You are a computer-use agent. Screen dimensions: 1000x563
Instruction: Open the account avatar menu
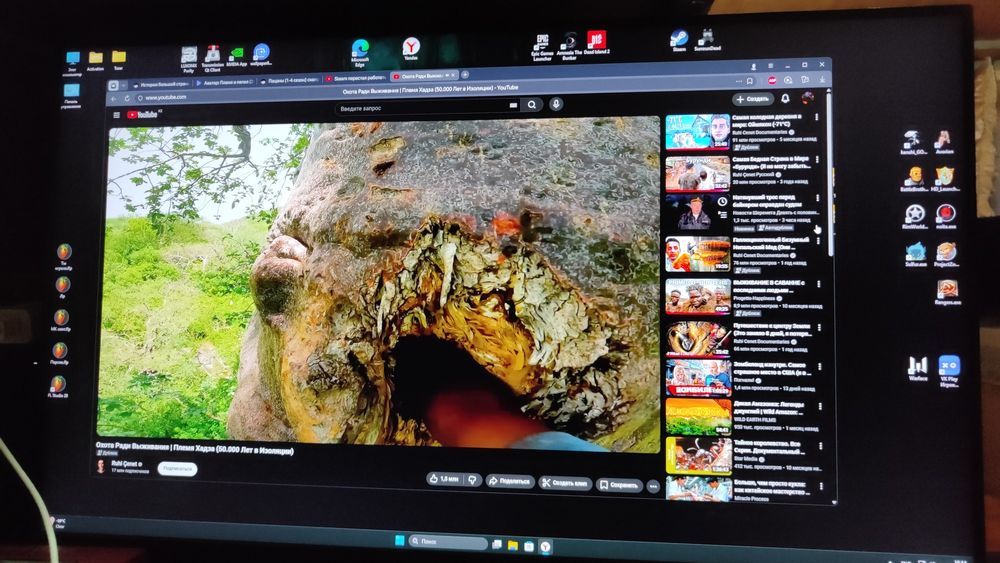coord(808,98)
